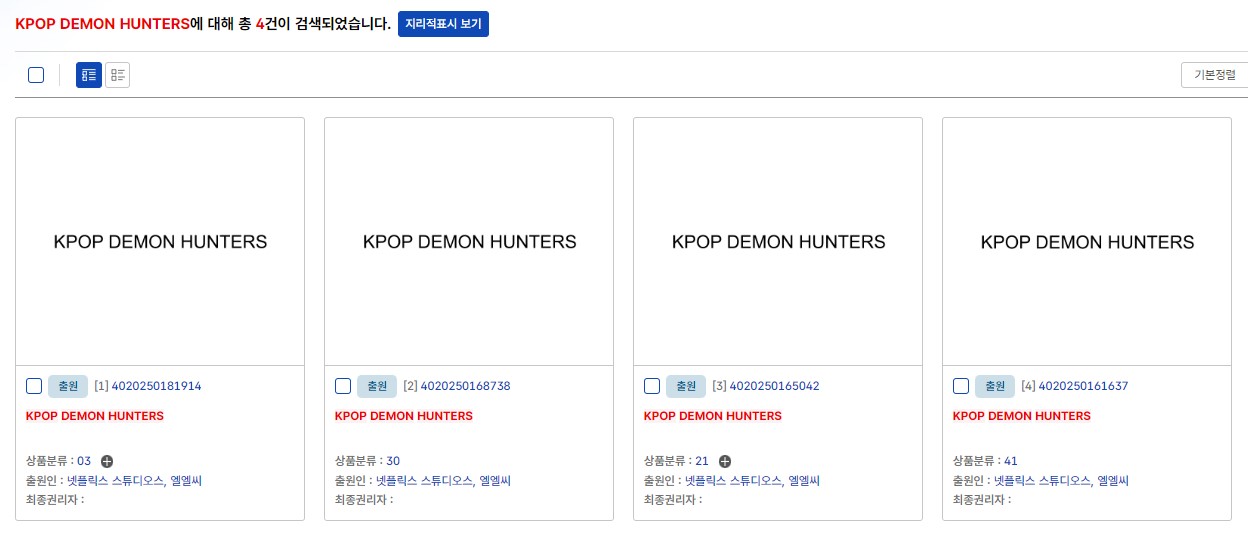Open application number 4020250165042 link
The height and width of the screenshot is (538, 1248).
tap(774, 386)
